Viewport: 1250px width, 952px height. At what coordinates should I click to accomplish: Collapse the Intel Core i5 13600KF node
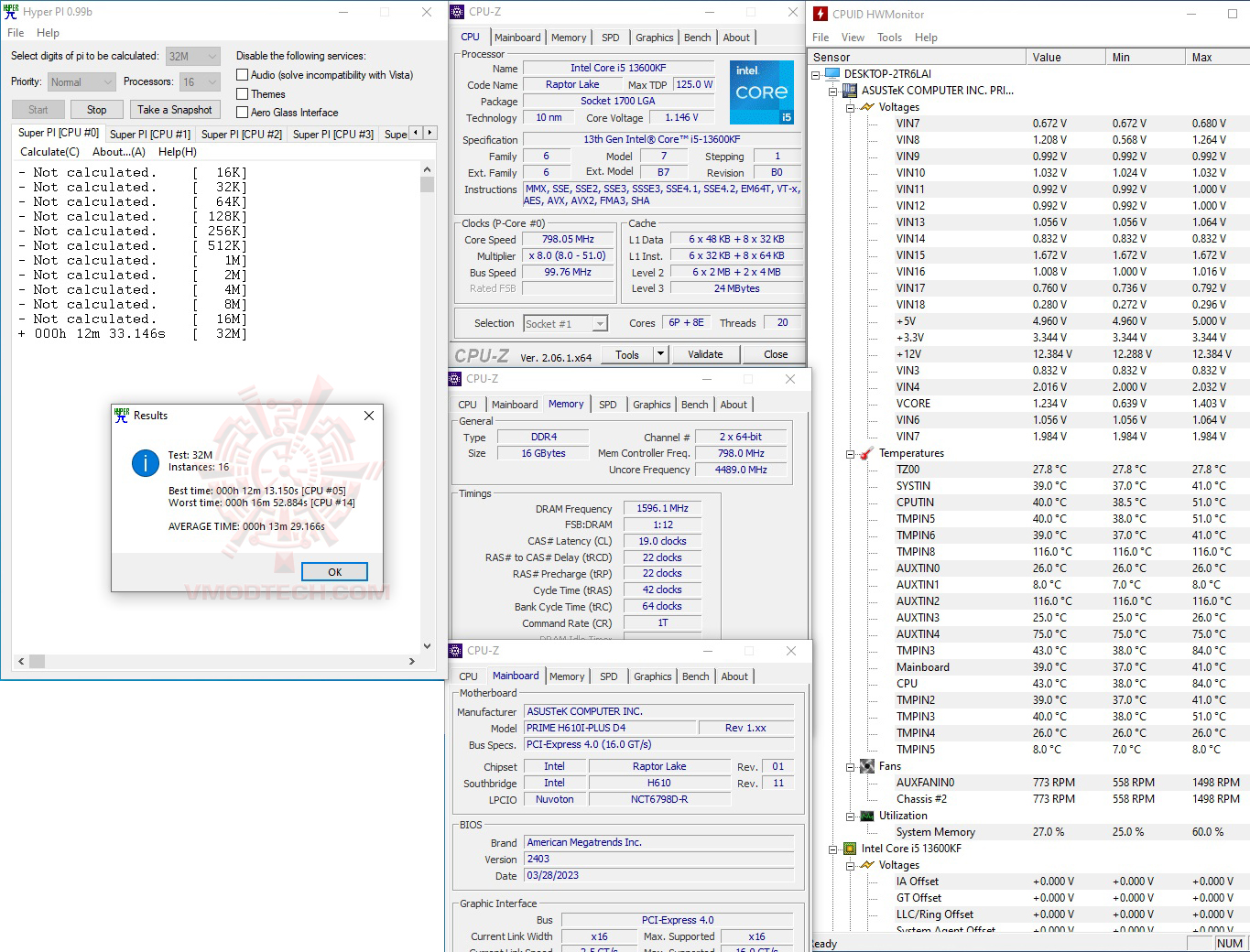832,849
